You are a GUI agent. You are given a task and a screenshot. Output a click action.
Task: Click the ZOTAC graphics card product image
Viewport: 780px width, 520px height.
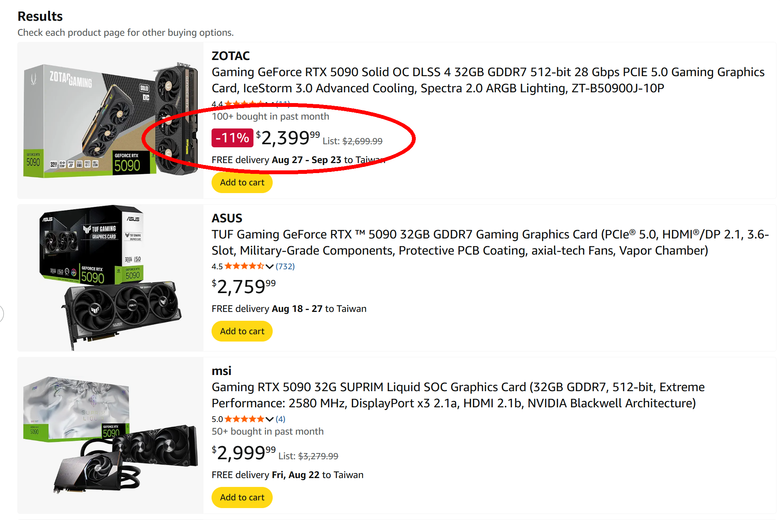coord(110,119)
